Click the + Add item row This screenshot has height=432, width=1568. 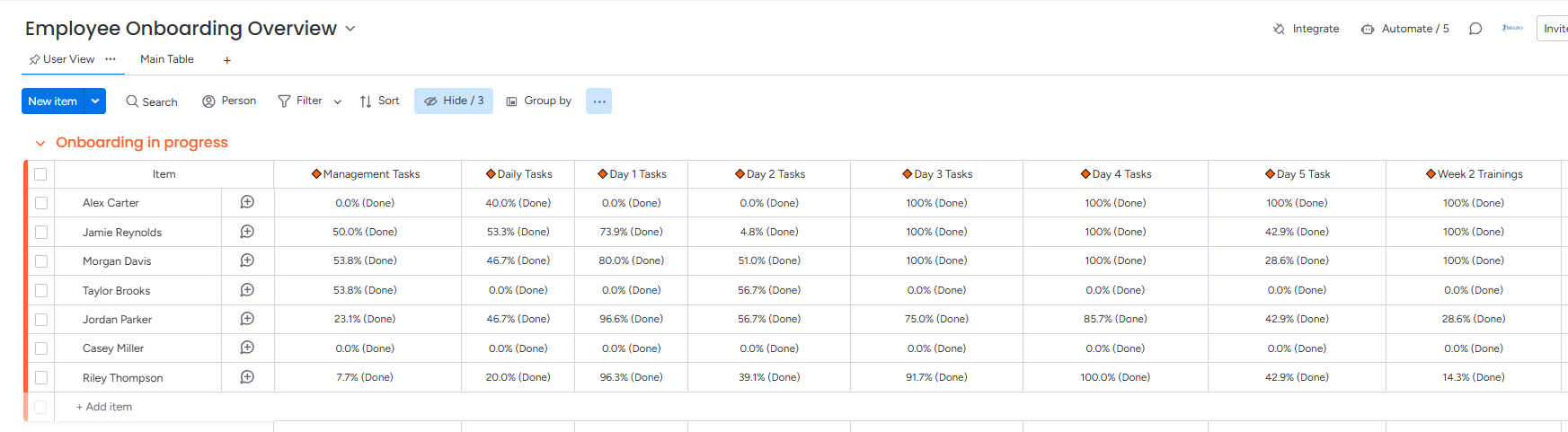104,407
